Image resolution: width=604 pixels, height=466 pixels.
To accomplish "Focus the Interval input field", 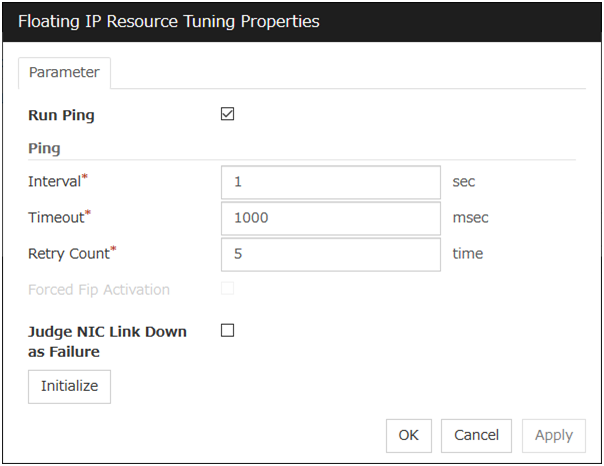I will [x=330, y=182].
